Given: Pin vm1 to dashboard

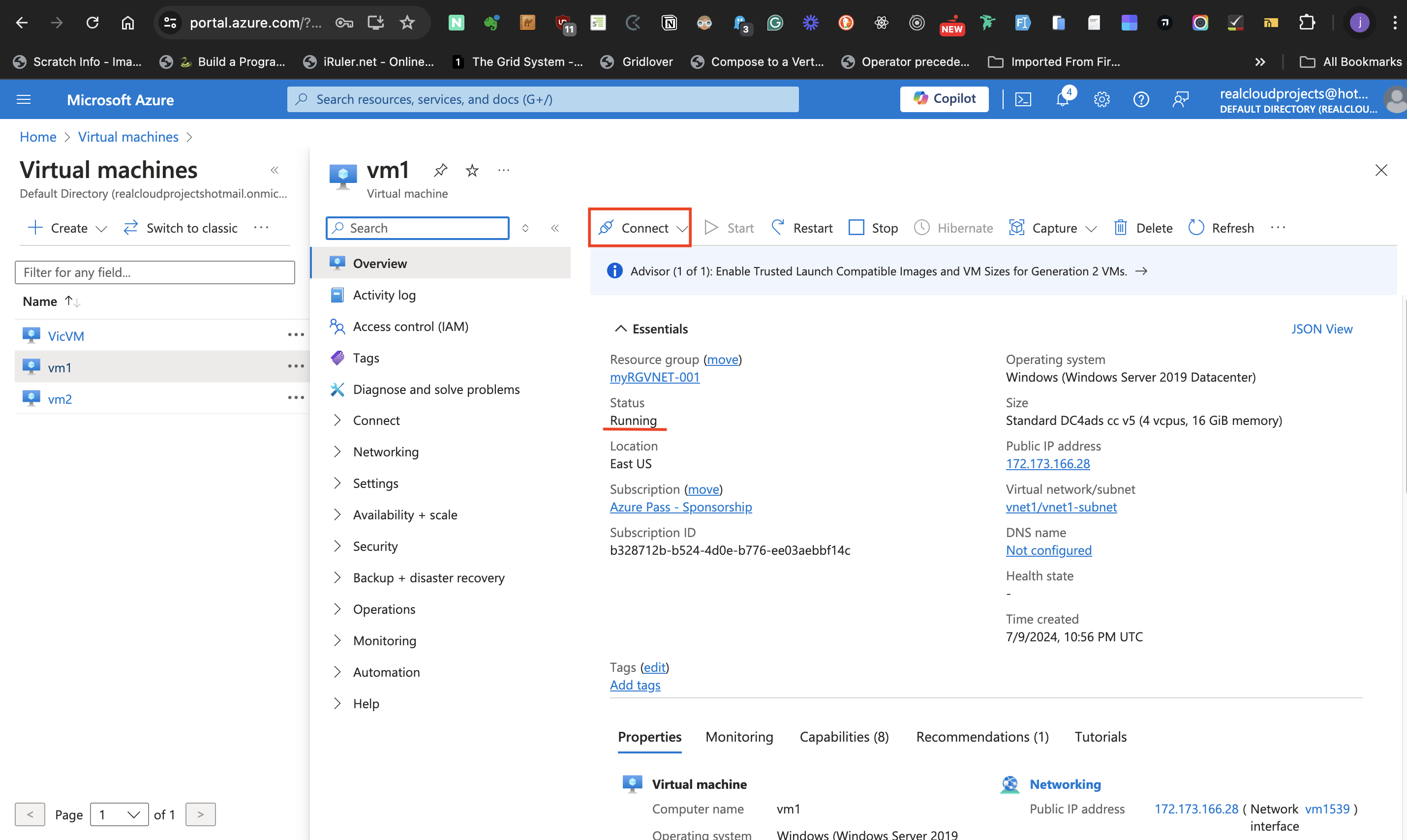Looking at the screenshot, I should click(440, 170).
